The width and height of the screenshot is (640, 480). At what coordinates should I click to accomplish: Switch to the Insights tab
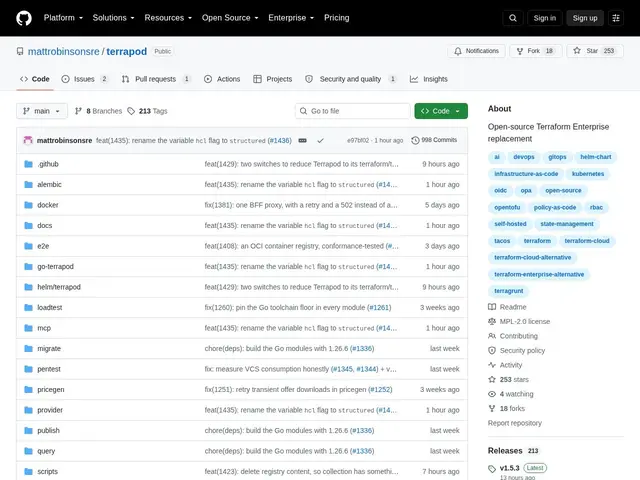click(x=429, y=79)
